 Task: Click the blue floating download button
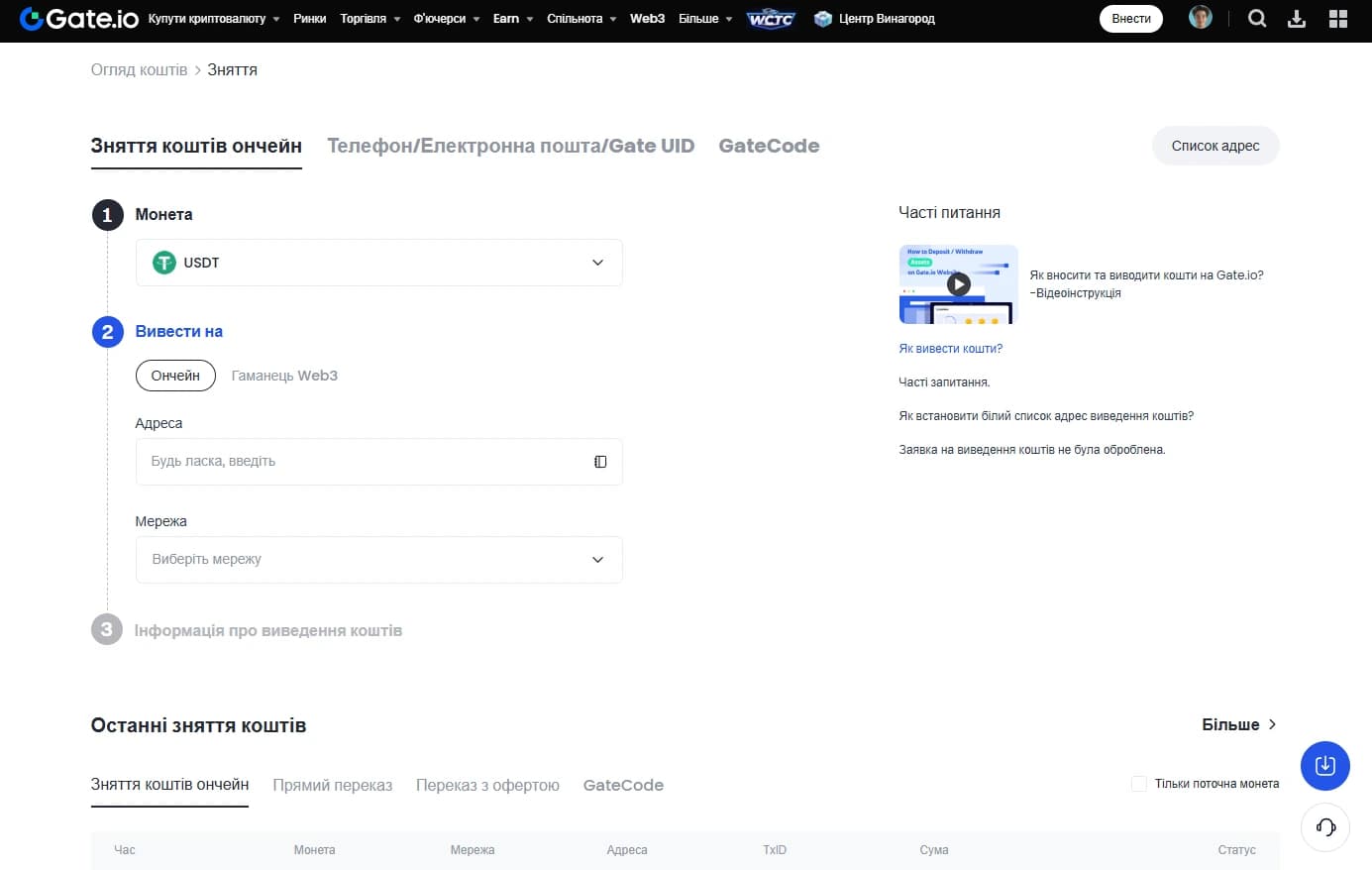(x=1325, y=765)
